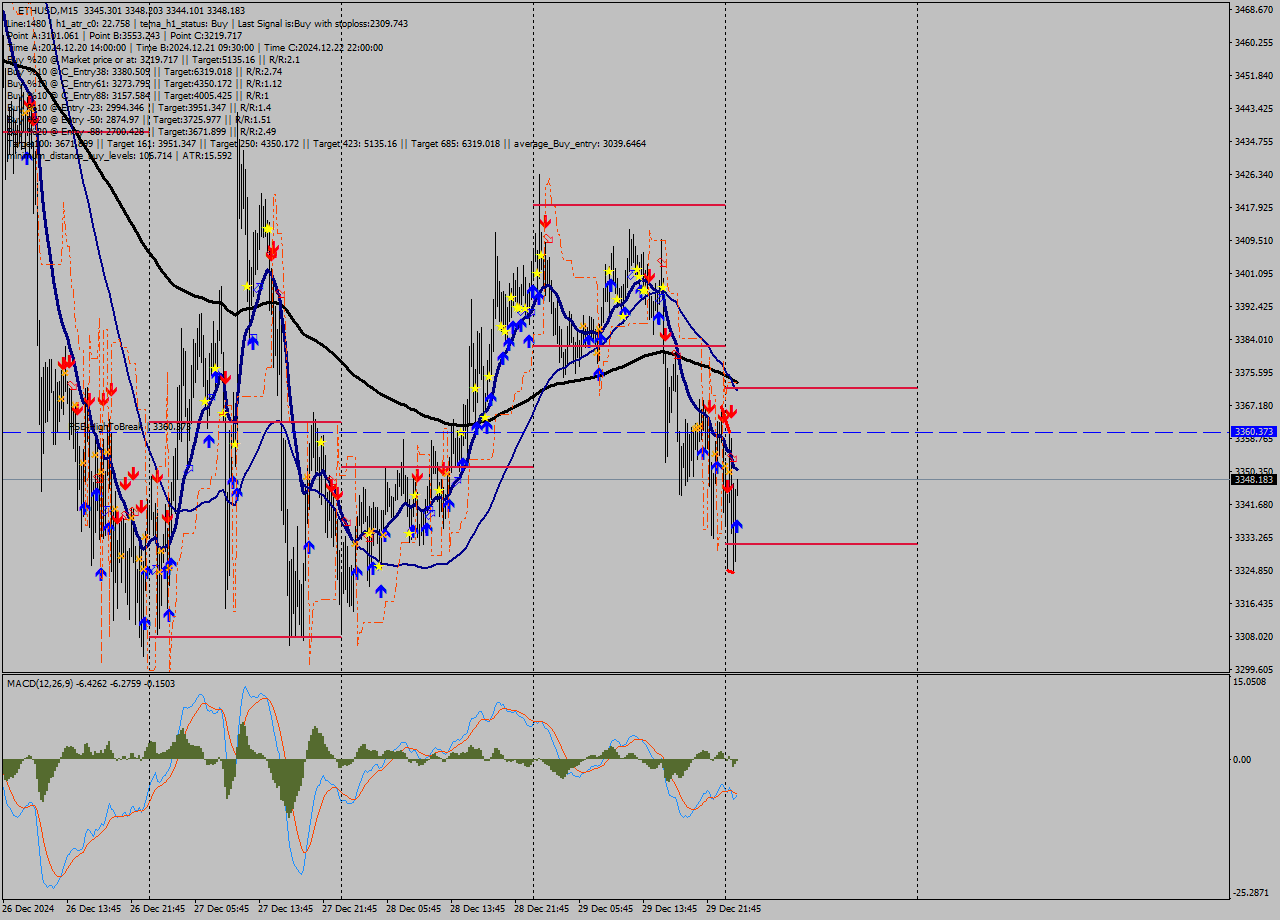Click the 3460.255 price axis label
The image size is (1280, 920).
pos(1253,42)
